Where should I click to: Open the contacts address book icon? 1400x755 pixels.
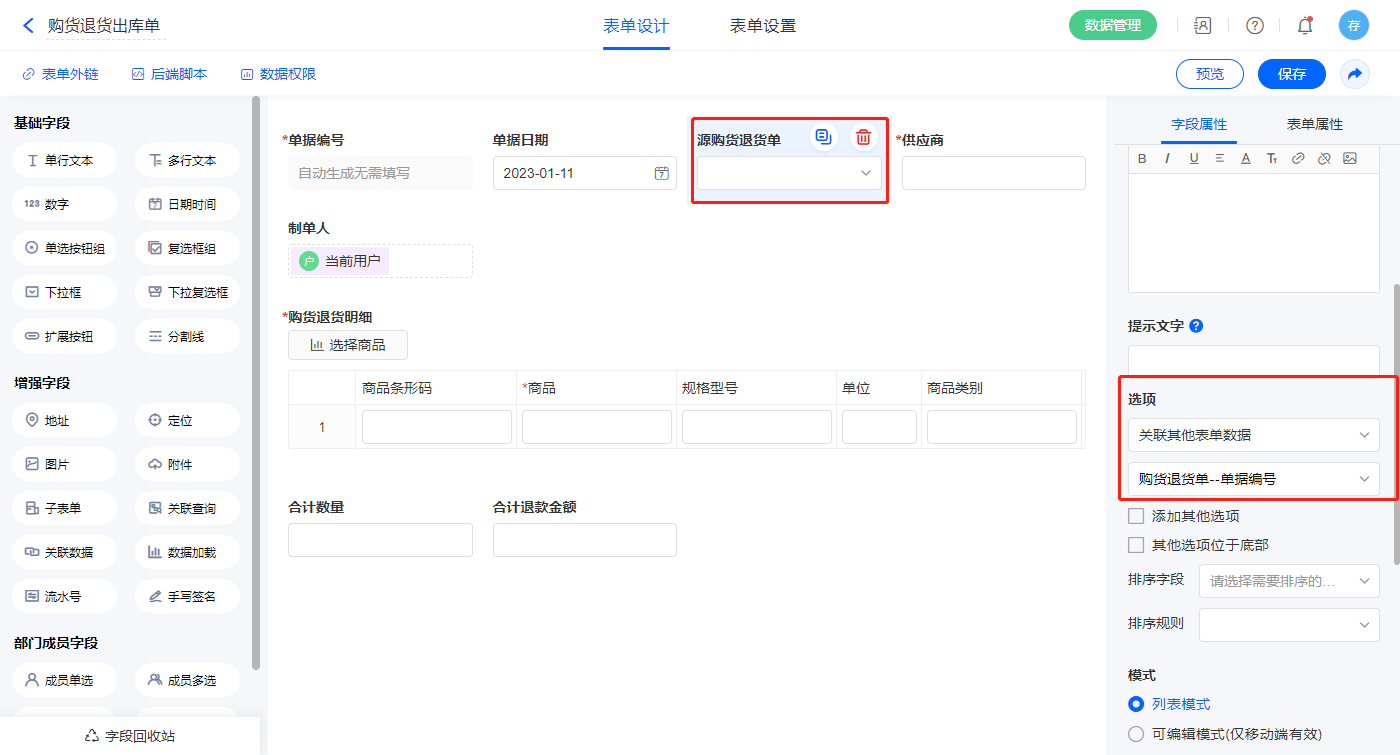tap(1203, 26)
